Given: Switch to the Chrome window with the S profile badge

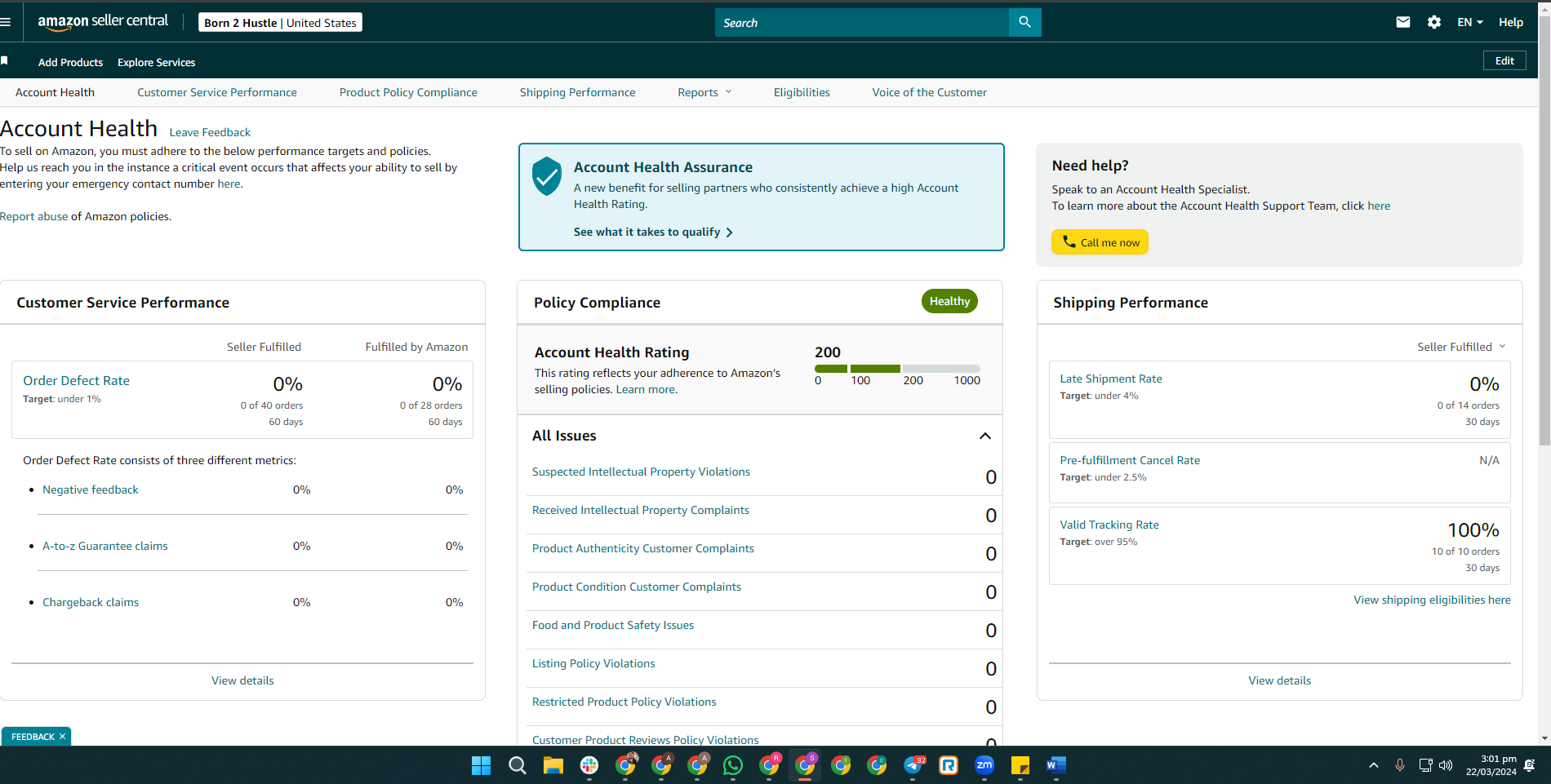Looking at the screenshot, I should point(805,765).
